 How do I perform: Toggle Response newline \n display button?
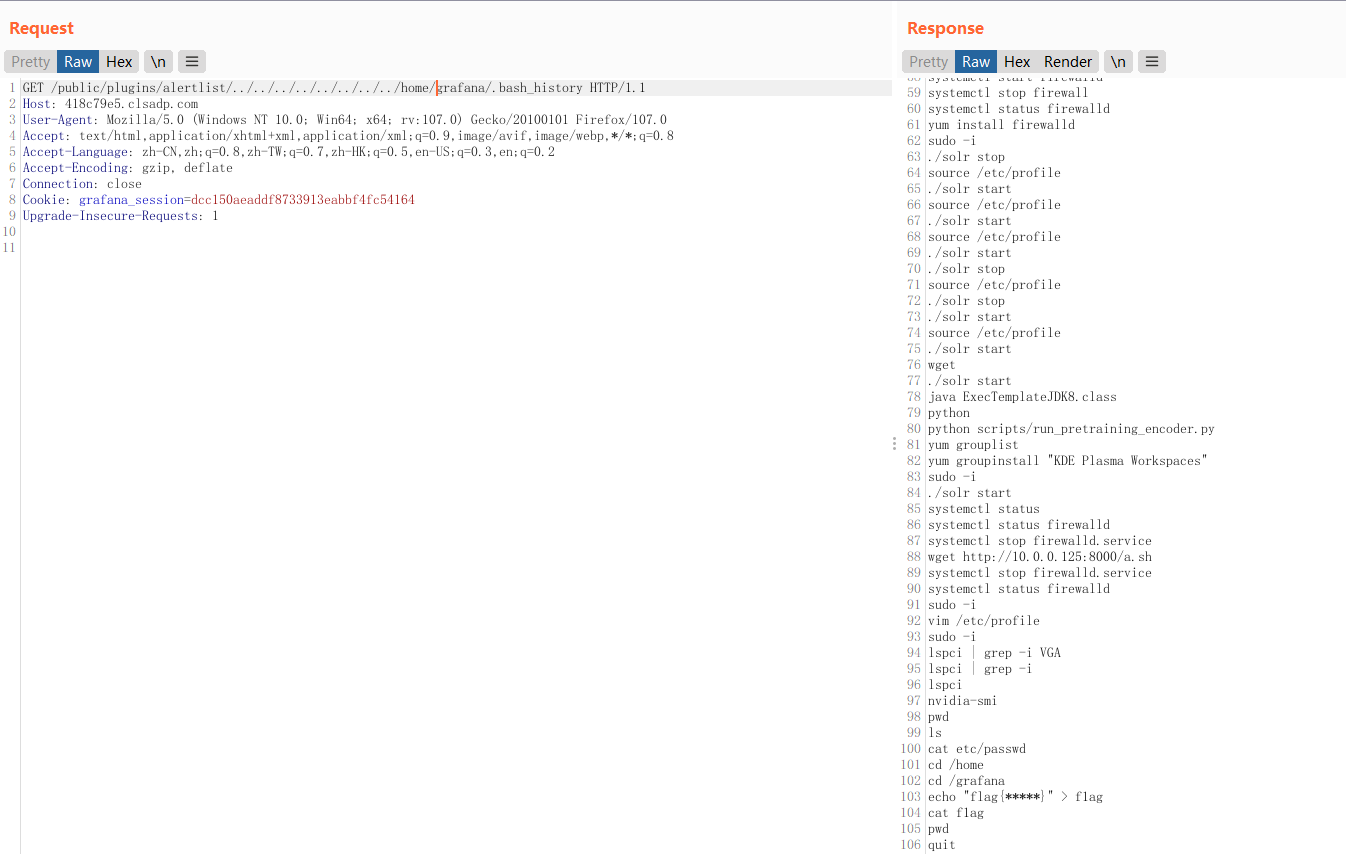pyautogui.click(x=1118, y=62)
